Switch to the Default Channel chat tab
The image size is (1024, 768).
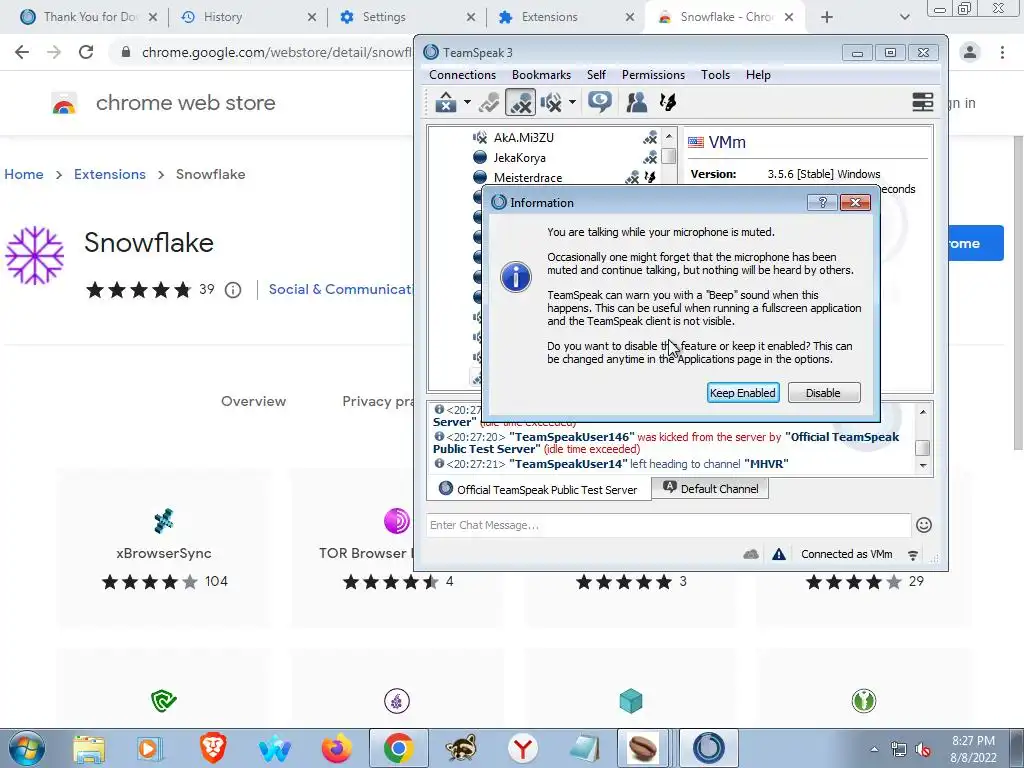point(711,488)
